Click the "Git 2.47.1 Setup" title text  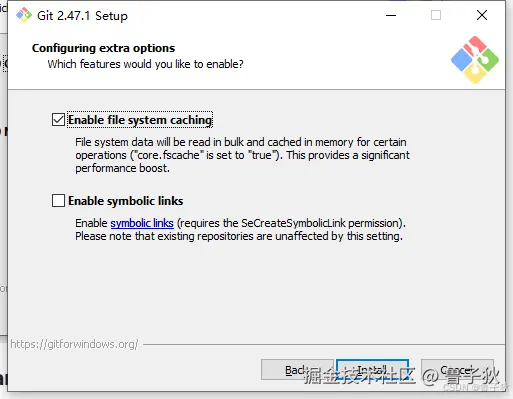(82, 16)
